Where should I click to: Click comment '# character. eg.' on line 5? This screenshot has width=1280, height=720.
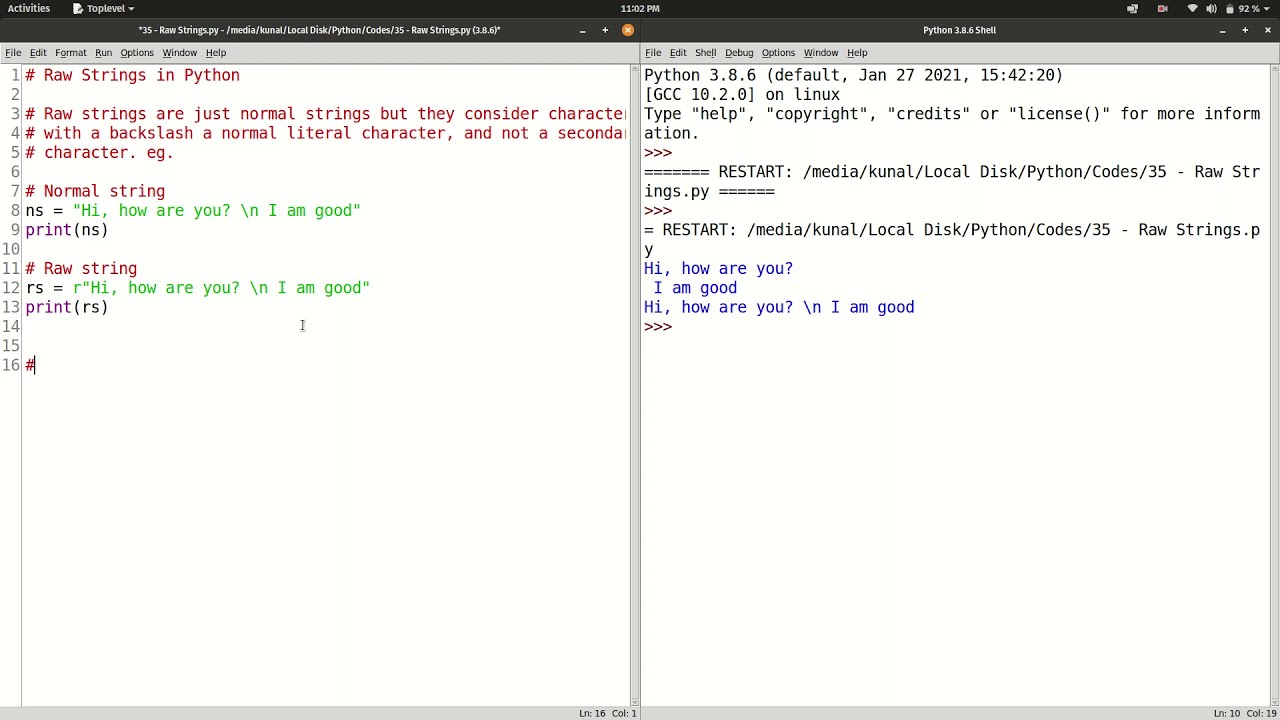[x=99, y=152]
